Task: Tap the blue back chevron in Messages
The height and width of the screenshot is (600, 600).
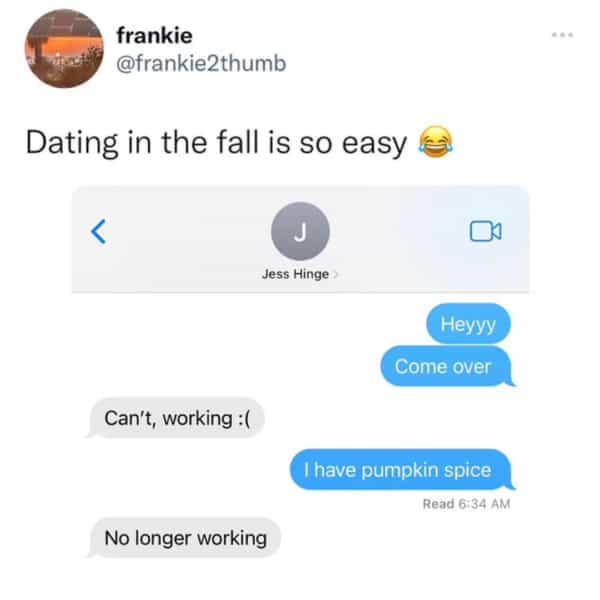Action: 99,232
